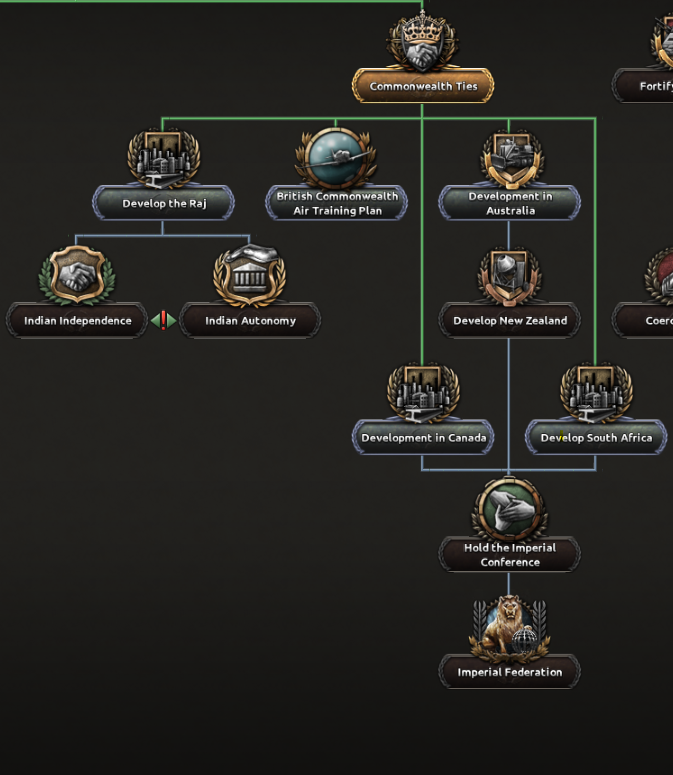
Task: Click the Develop the Raj label
Action: pos(164,203)
